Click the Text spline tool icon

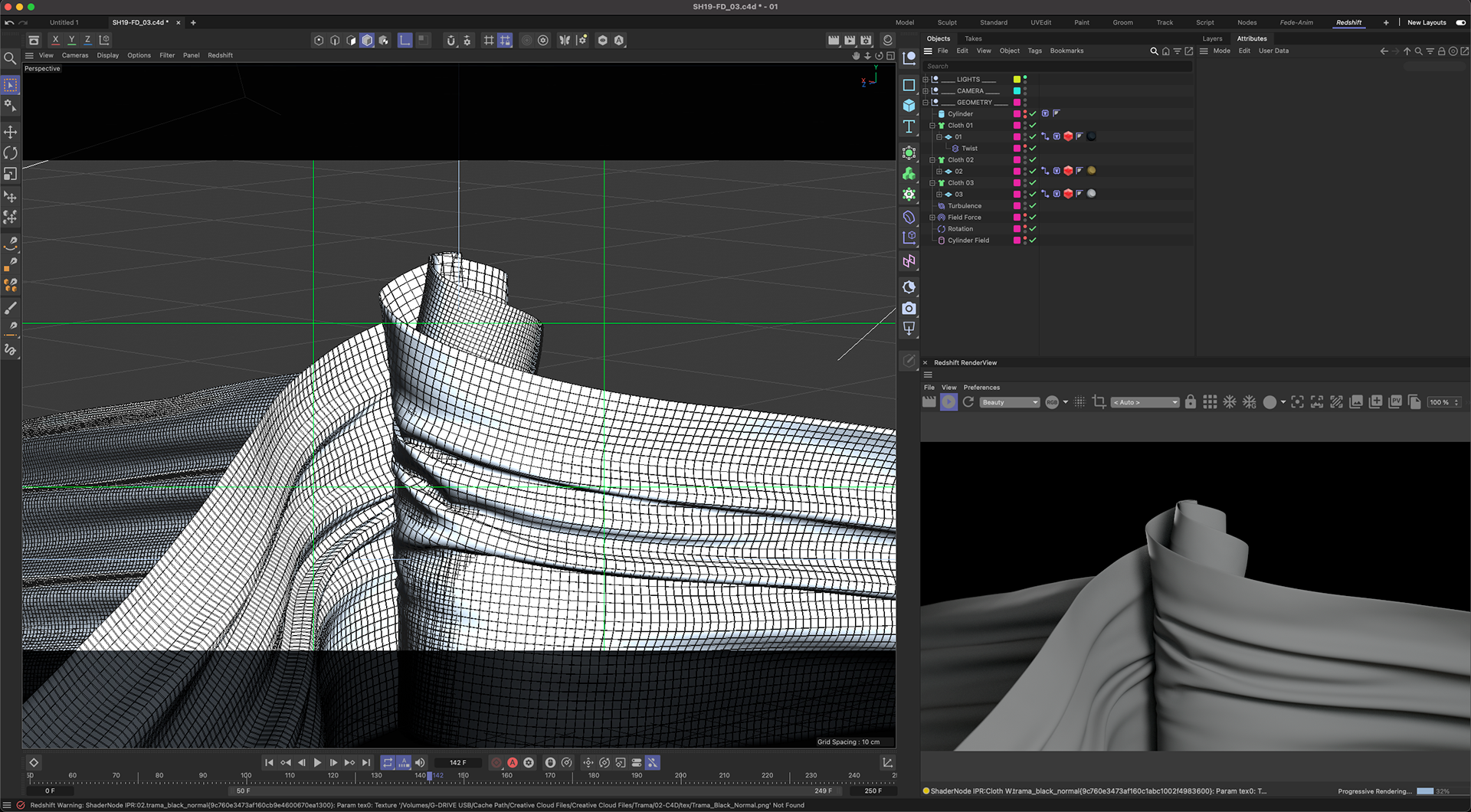[x=909, y=126]
